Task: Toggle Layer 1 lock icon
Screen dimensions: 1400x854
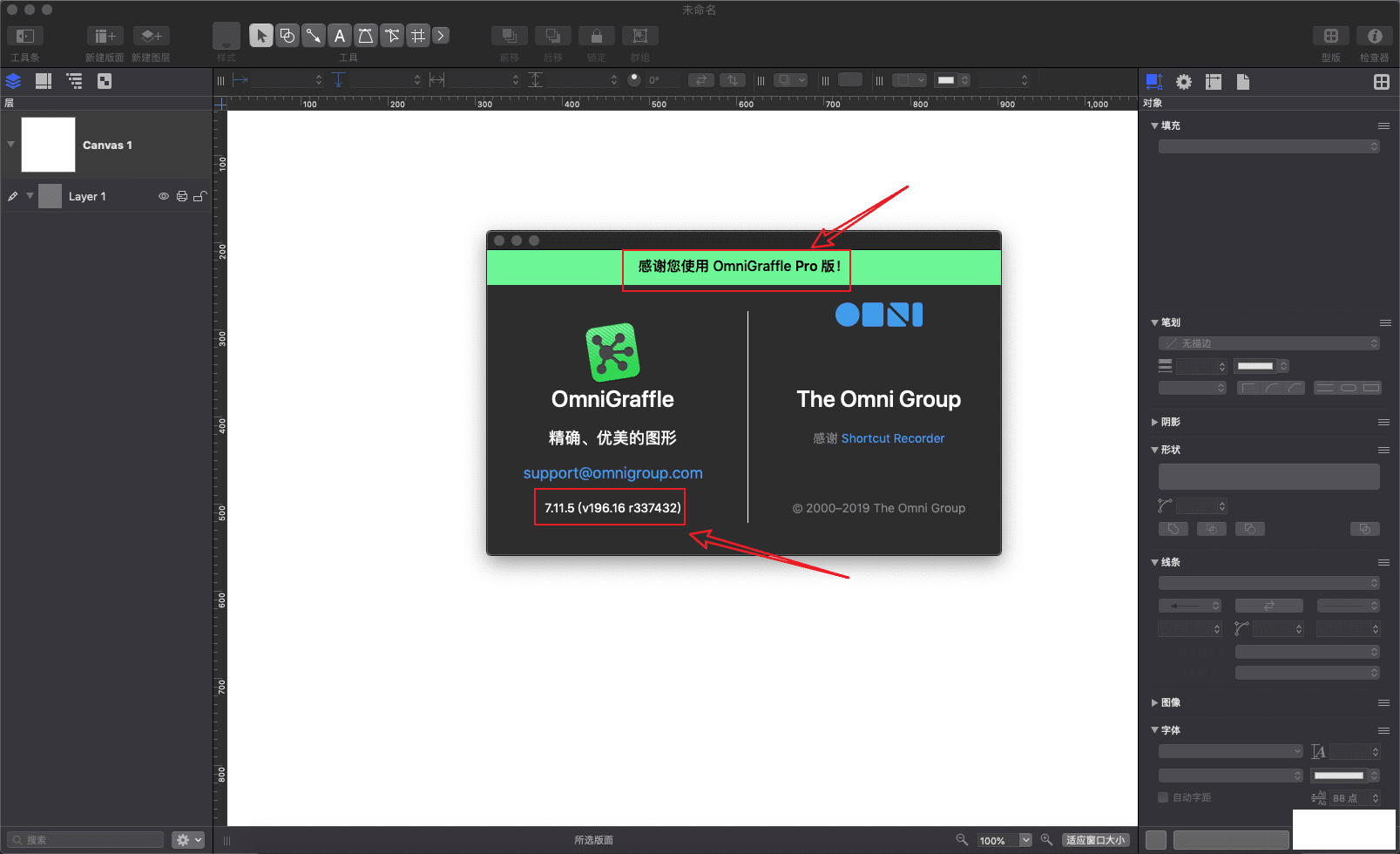Action: click(x=200, y=196)
